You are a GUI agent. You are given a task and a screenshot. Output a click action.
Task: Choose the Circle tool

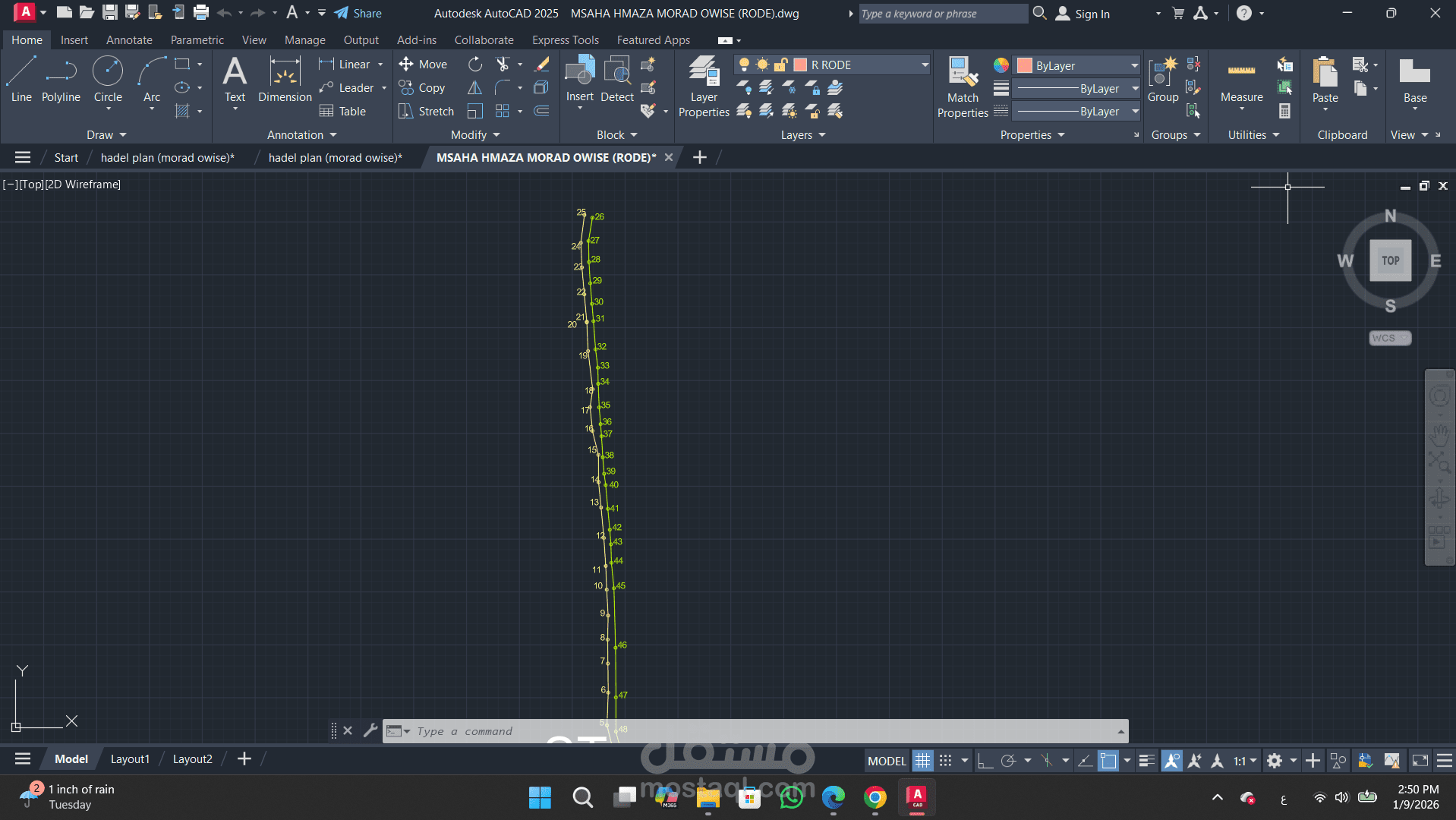108,79
